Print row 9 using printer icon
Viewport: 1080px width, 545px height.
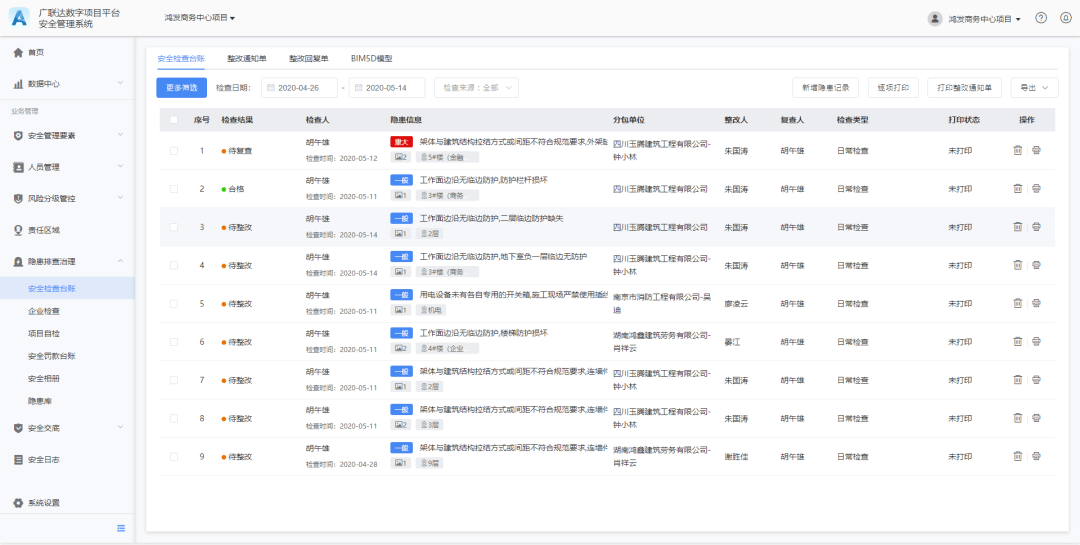click(x=1036, y=456)
